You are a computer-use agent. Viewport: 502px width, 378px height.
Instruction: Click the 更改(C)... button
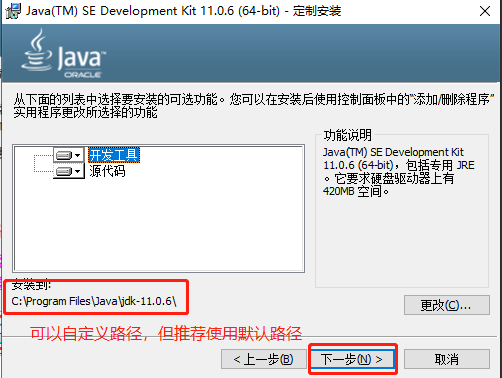click(447, 305)
